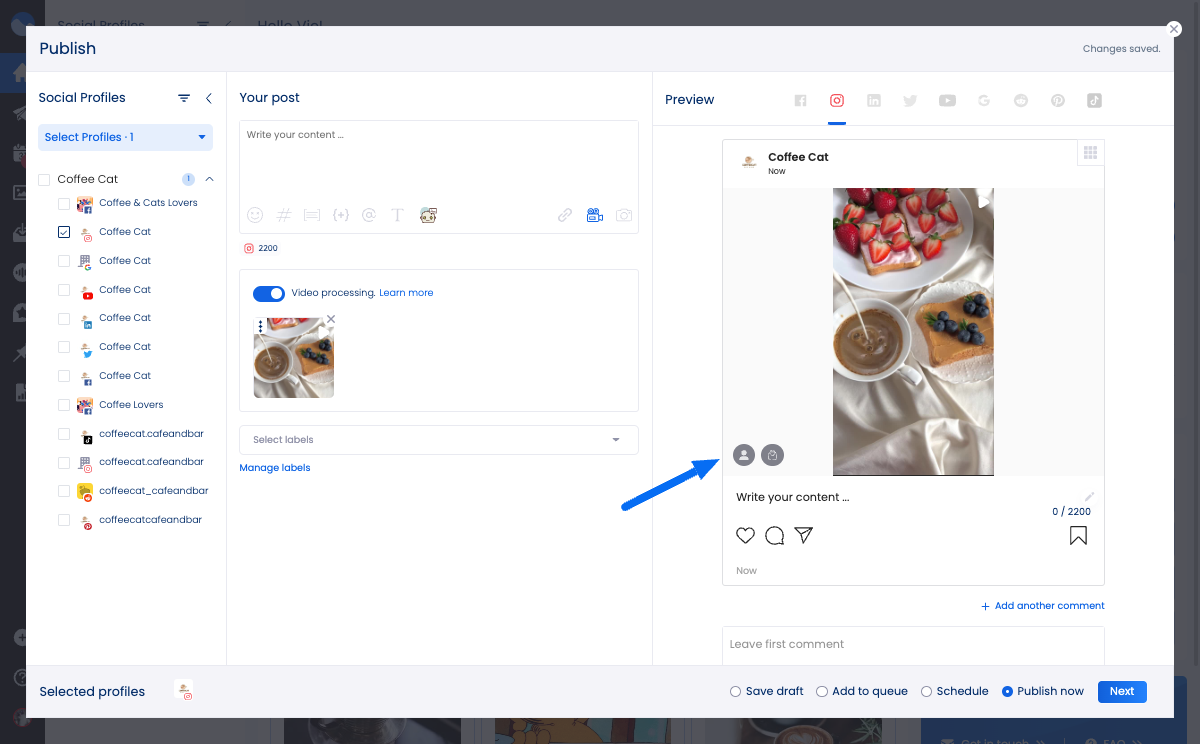Click the selected profile avatar at bottom
1200x744 pixels.
[183, 690]
